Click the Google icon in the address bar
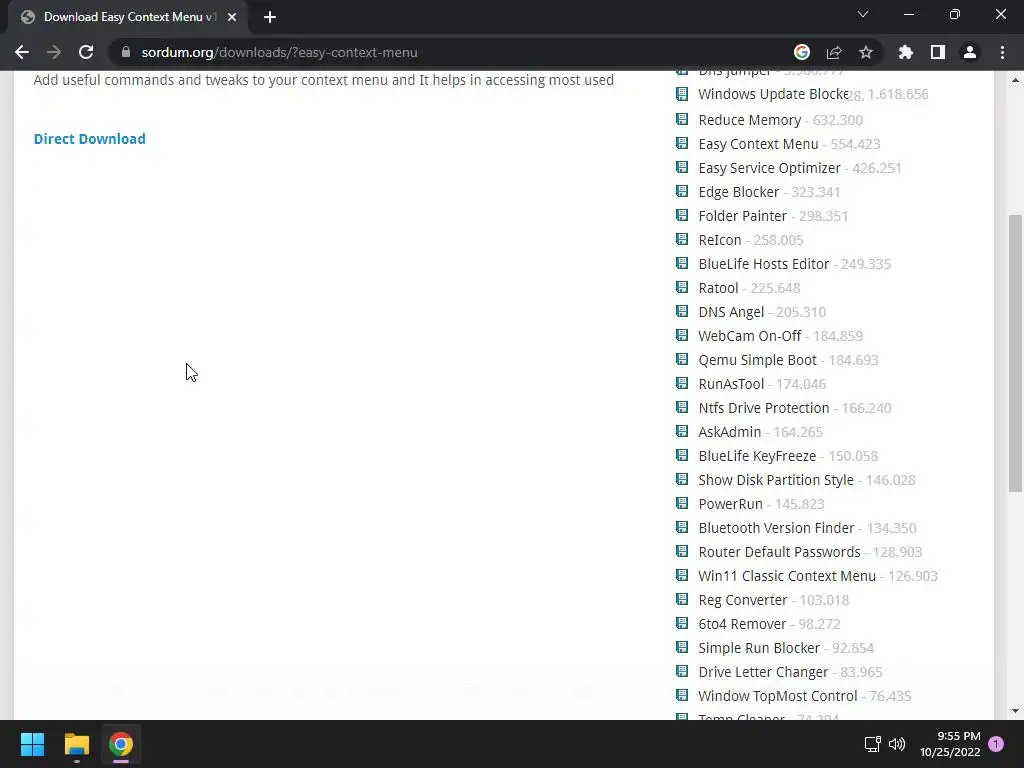 point(801,52)
